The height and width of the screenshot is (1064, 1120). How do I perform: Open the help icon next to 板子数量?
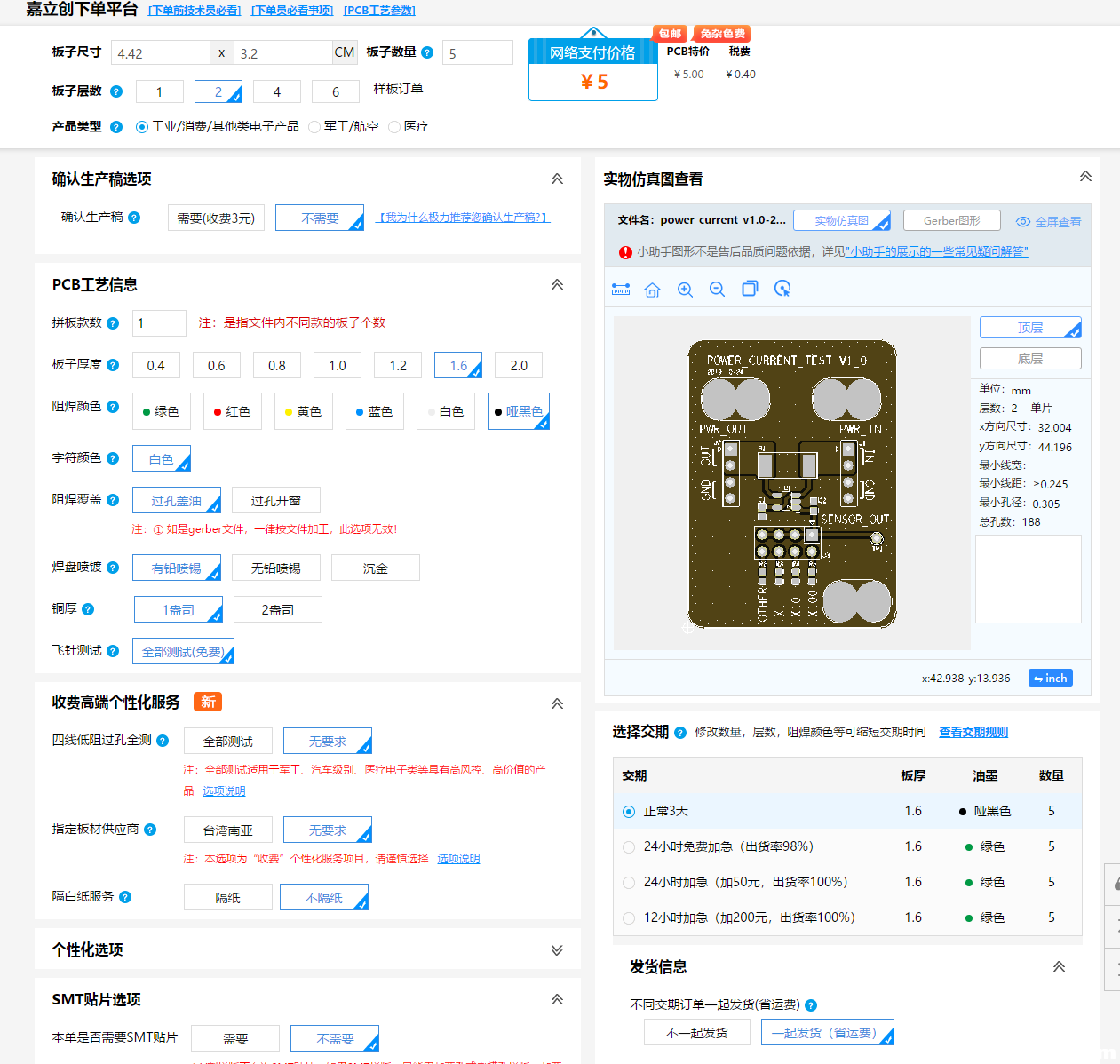click(x=426, y=52)
